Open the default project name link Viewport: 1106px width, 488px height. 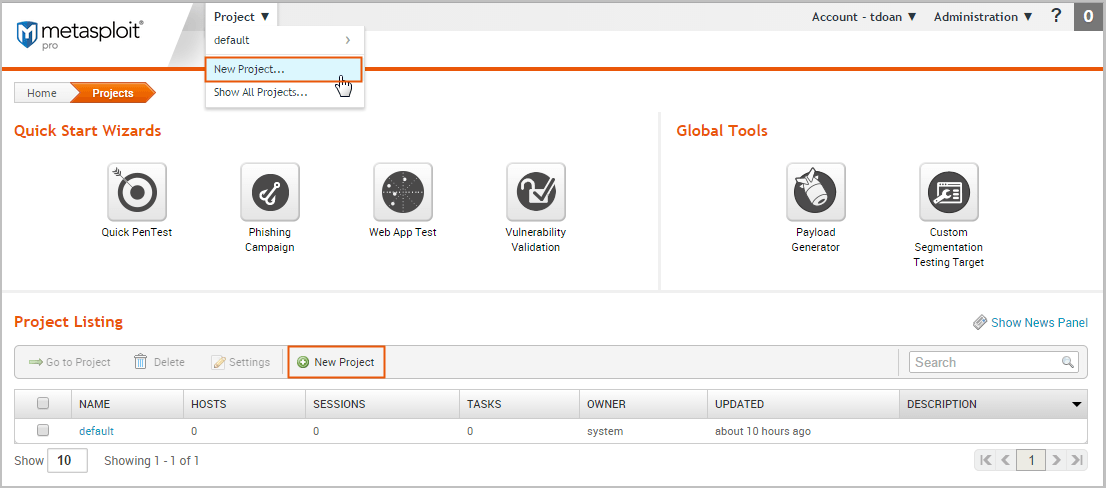[96, 431]
